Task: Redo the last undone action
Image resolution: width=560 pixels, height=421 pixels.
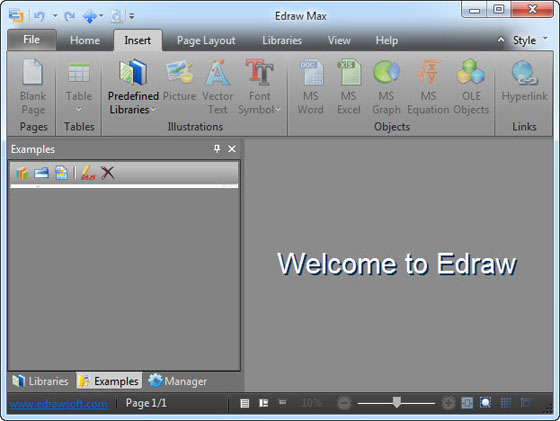Action: click(70, 16)
